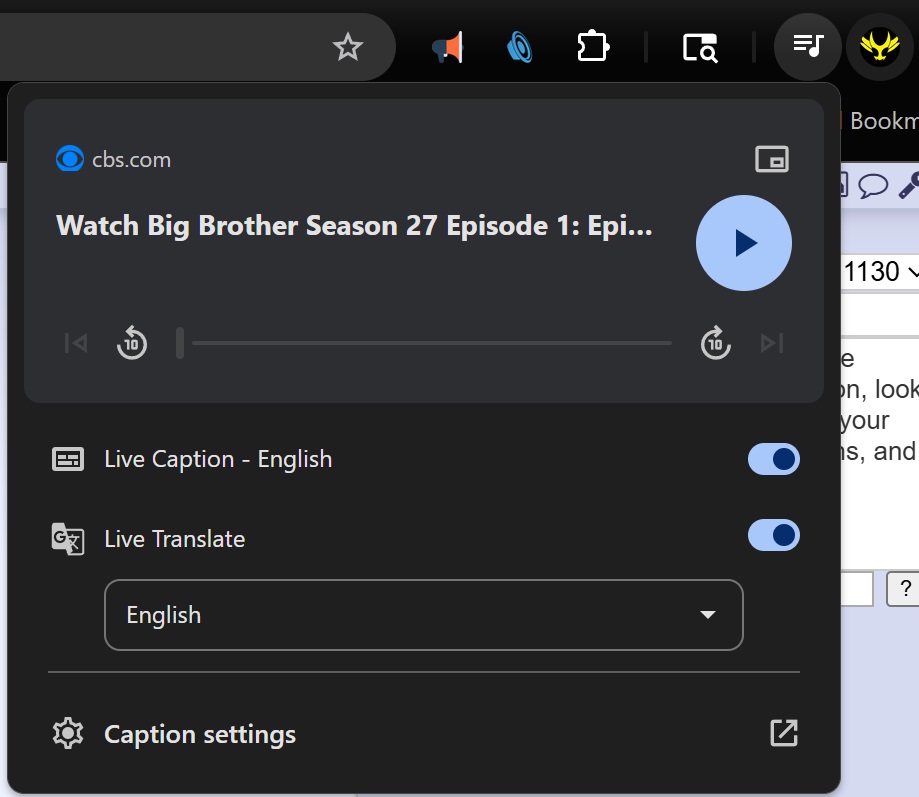Click the question mark button in background page
The image size is (919, 797).
(904, 588)
